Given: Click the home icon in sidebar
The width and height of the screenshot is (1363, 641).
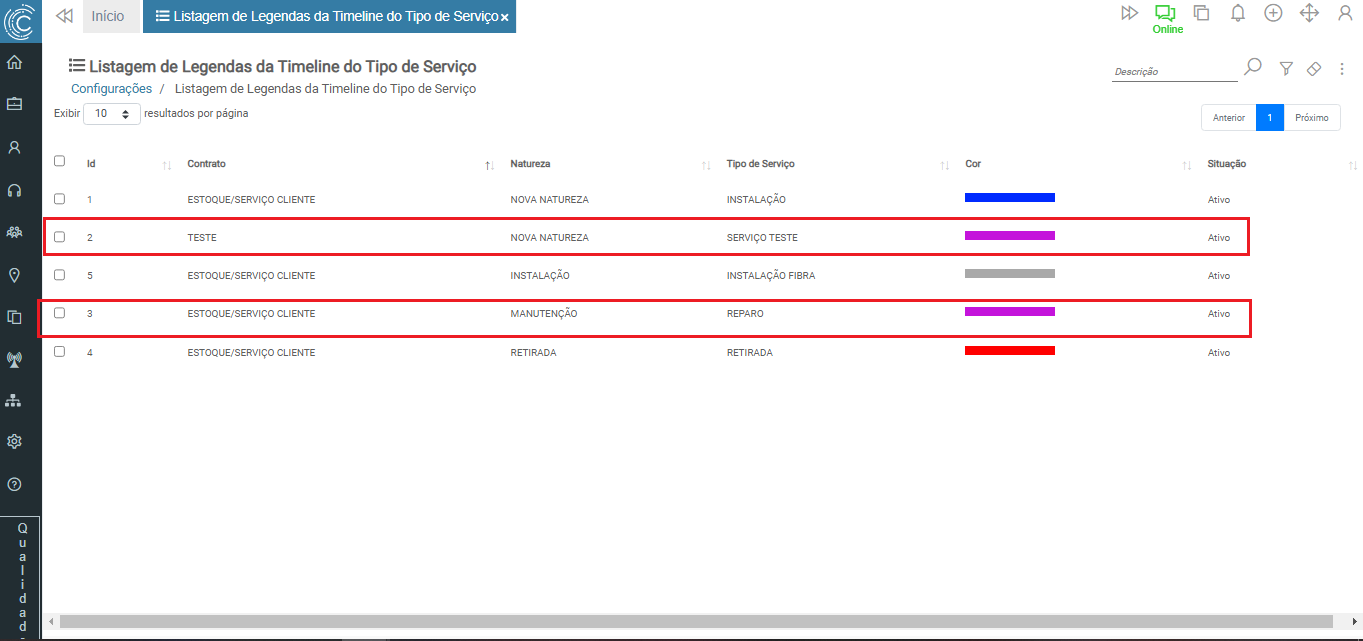Looking at the screenshot, I should (15, 63).
